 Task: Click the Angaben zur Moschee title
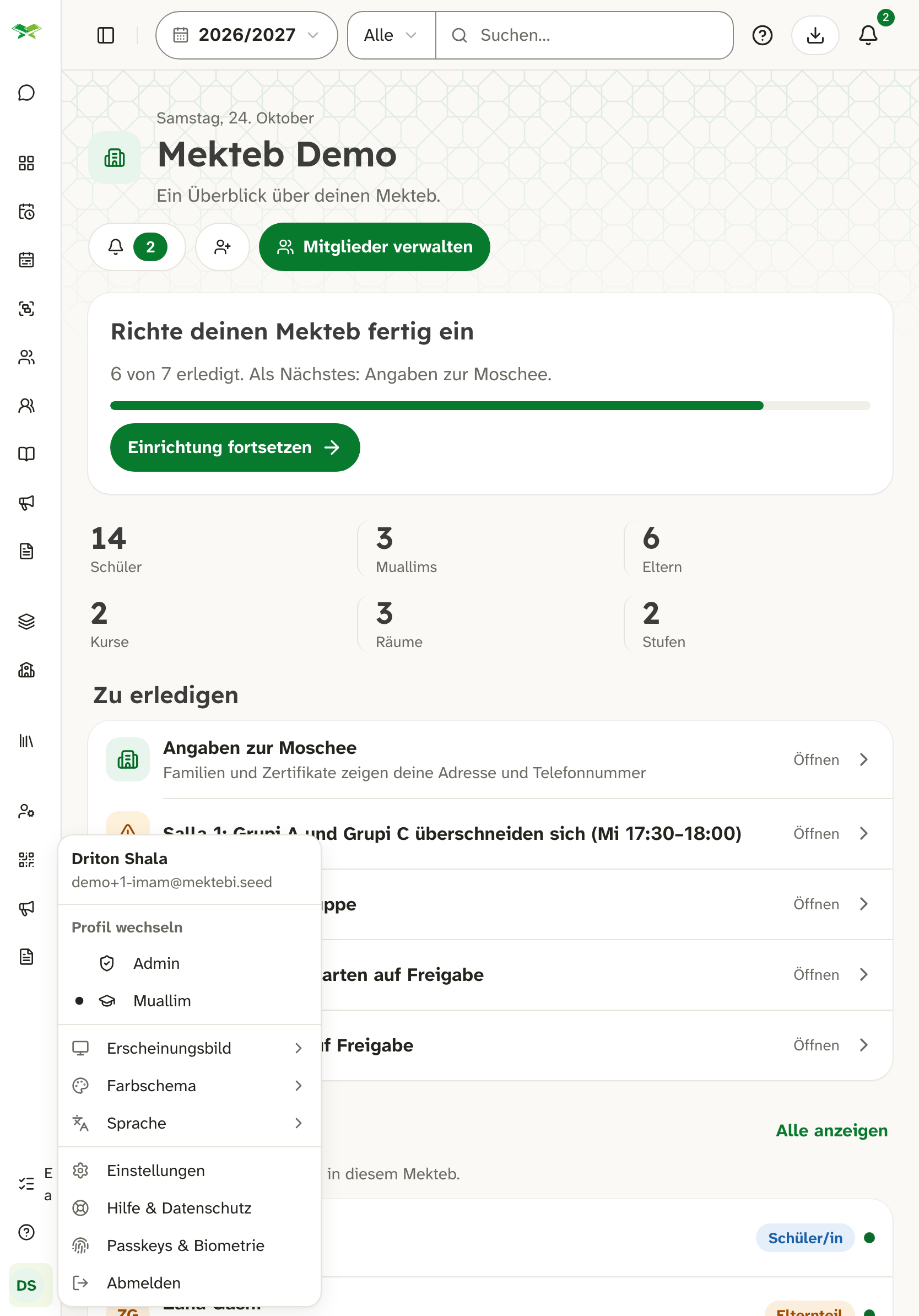[260, 747]
